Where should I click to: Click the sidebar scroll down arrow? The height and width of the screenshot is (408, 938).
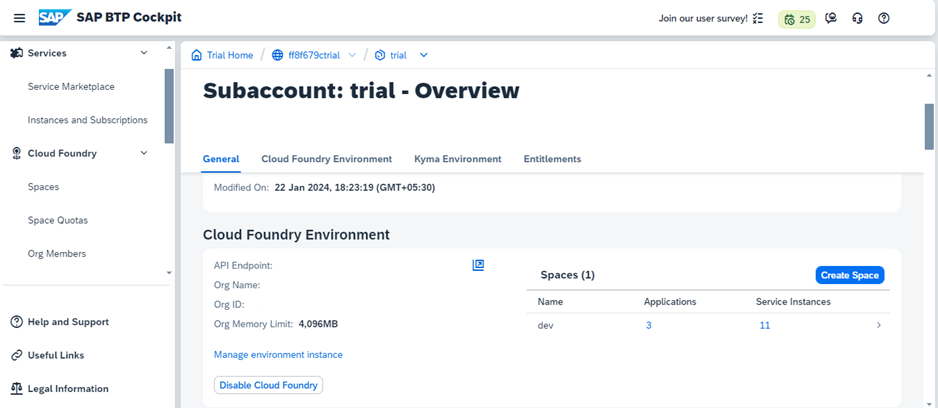click(x=169, y=273)
